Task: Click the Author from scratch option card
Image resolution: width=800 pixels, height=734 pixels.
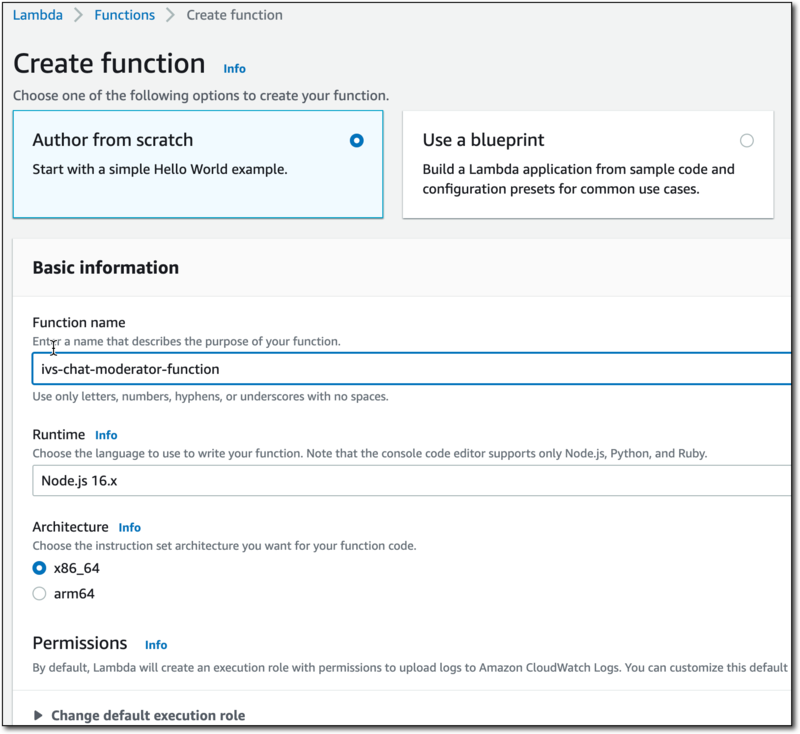Action: point(197,164)
